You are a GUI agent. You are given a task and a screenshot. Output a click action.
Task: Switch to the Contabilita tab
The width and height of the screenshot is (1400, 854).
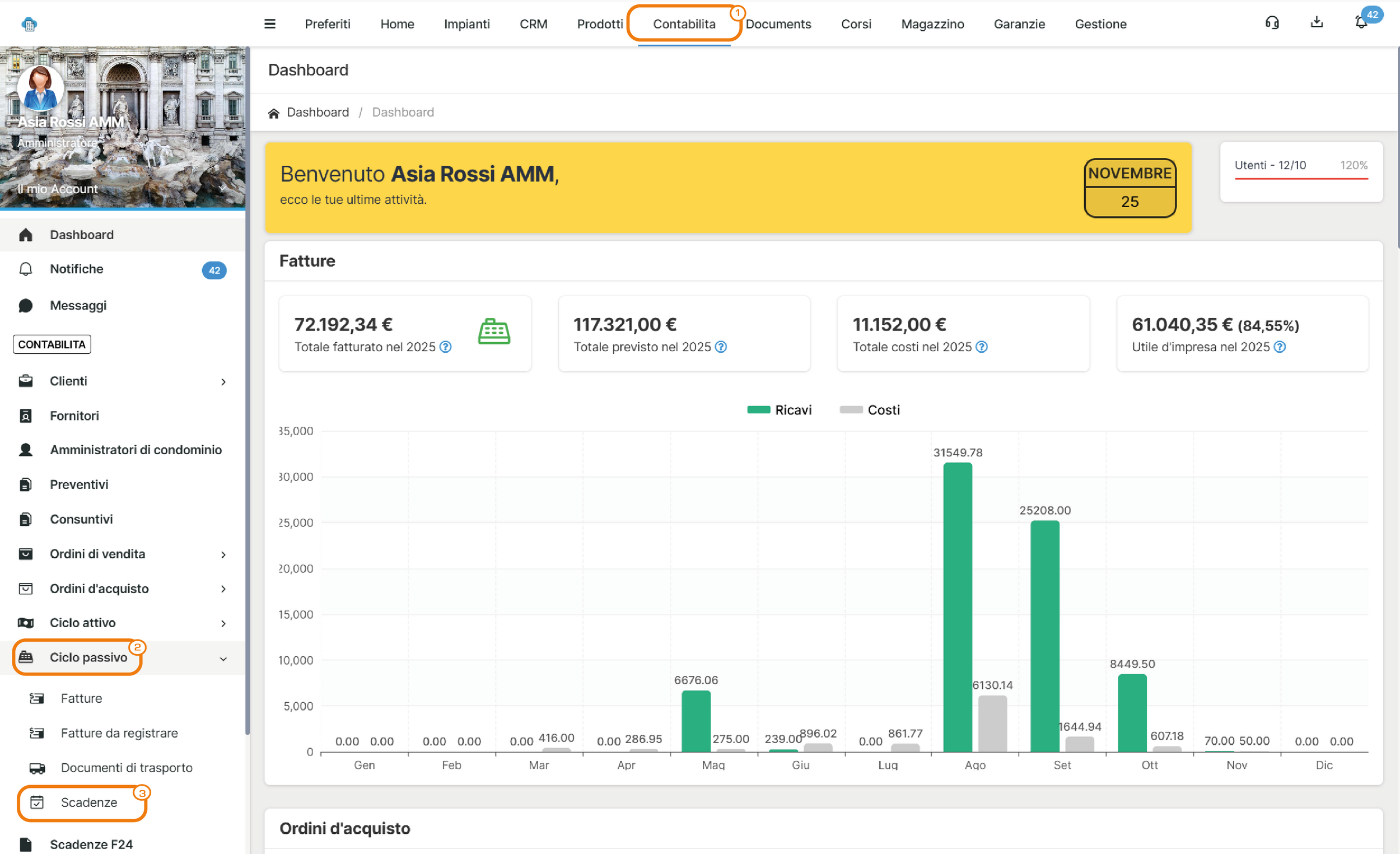click(x=684, y=24)
